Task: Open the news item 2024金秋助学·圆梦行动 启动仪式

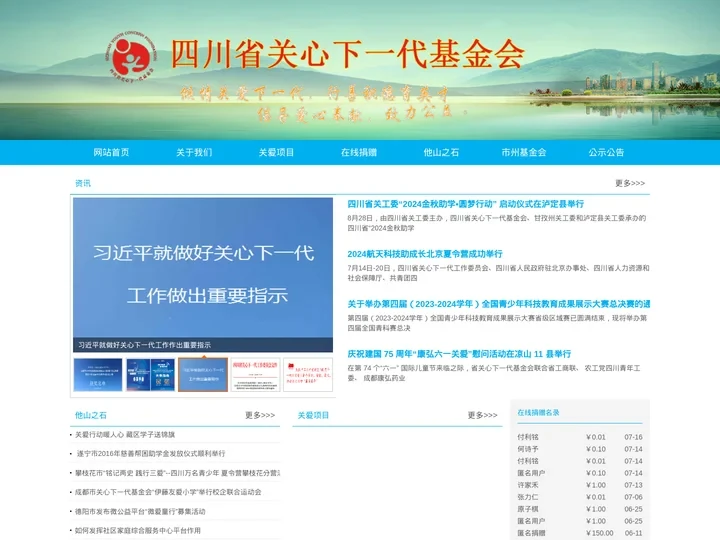Action: coord(466,204)
